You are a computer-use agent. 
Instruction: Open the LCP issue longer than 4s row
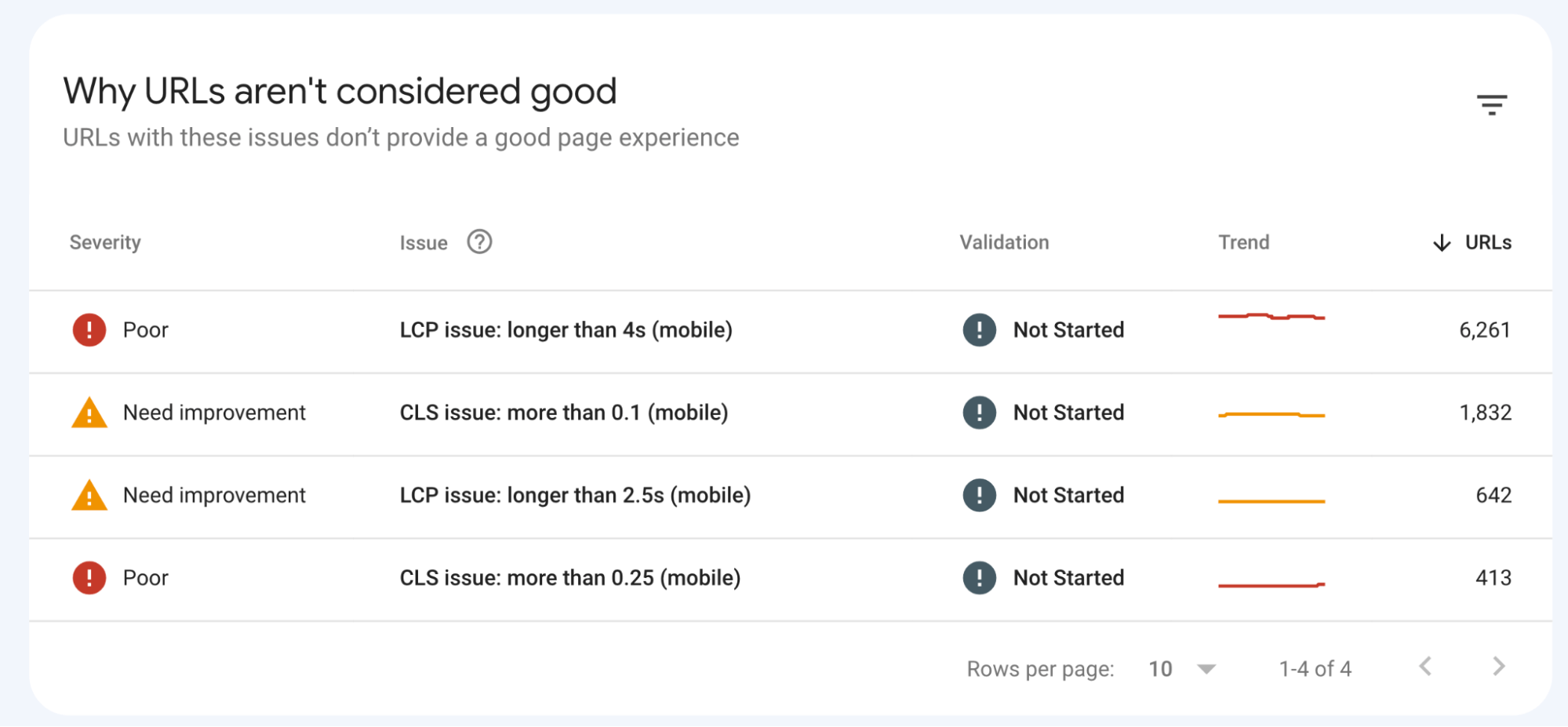click(x=566, y=330)
